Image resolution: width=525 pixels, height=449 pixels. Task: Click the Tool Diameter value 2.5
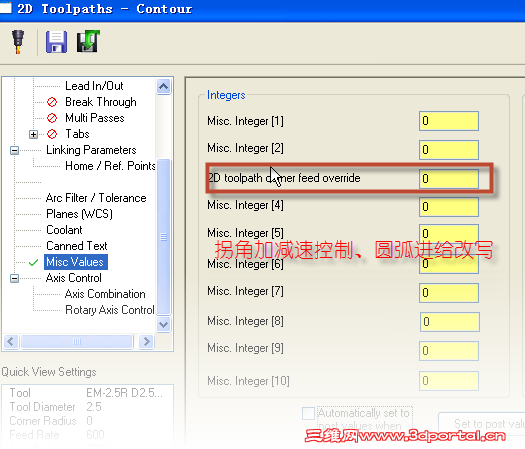pyautogui.click(x=94, y=407)
